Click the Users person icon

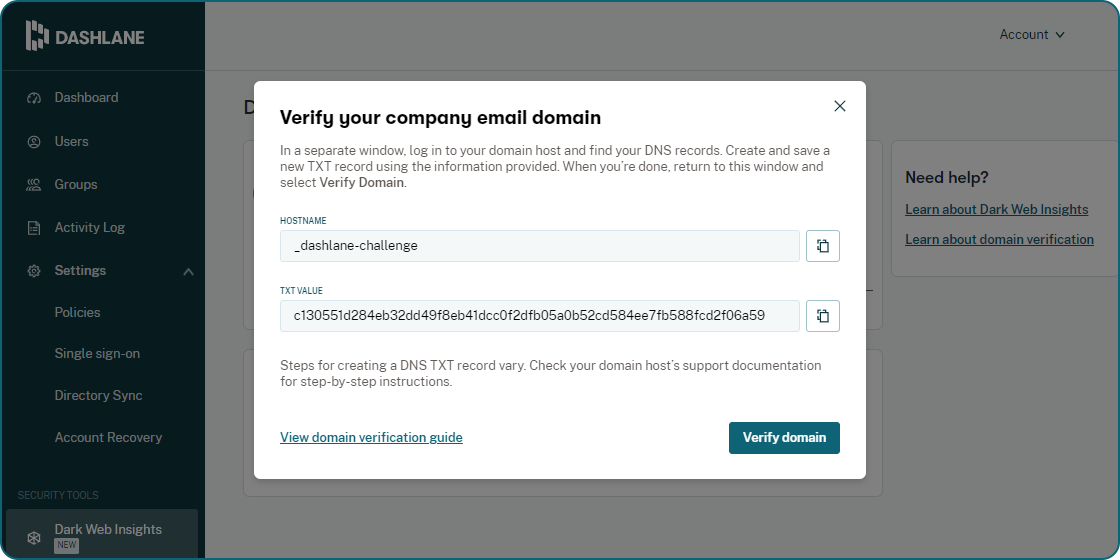(x=34, y=142)
